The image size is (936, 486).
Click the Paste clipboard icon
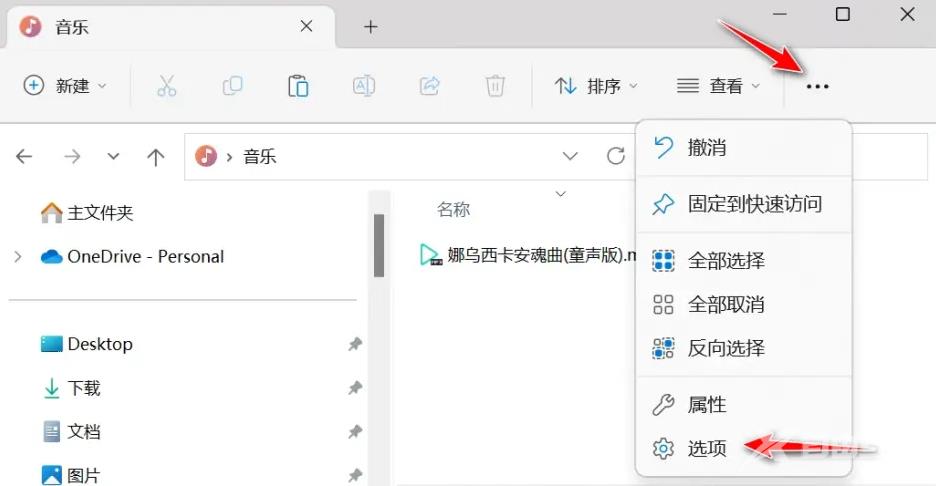pos(298,86)
